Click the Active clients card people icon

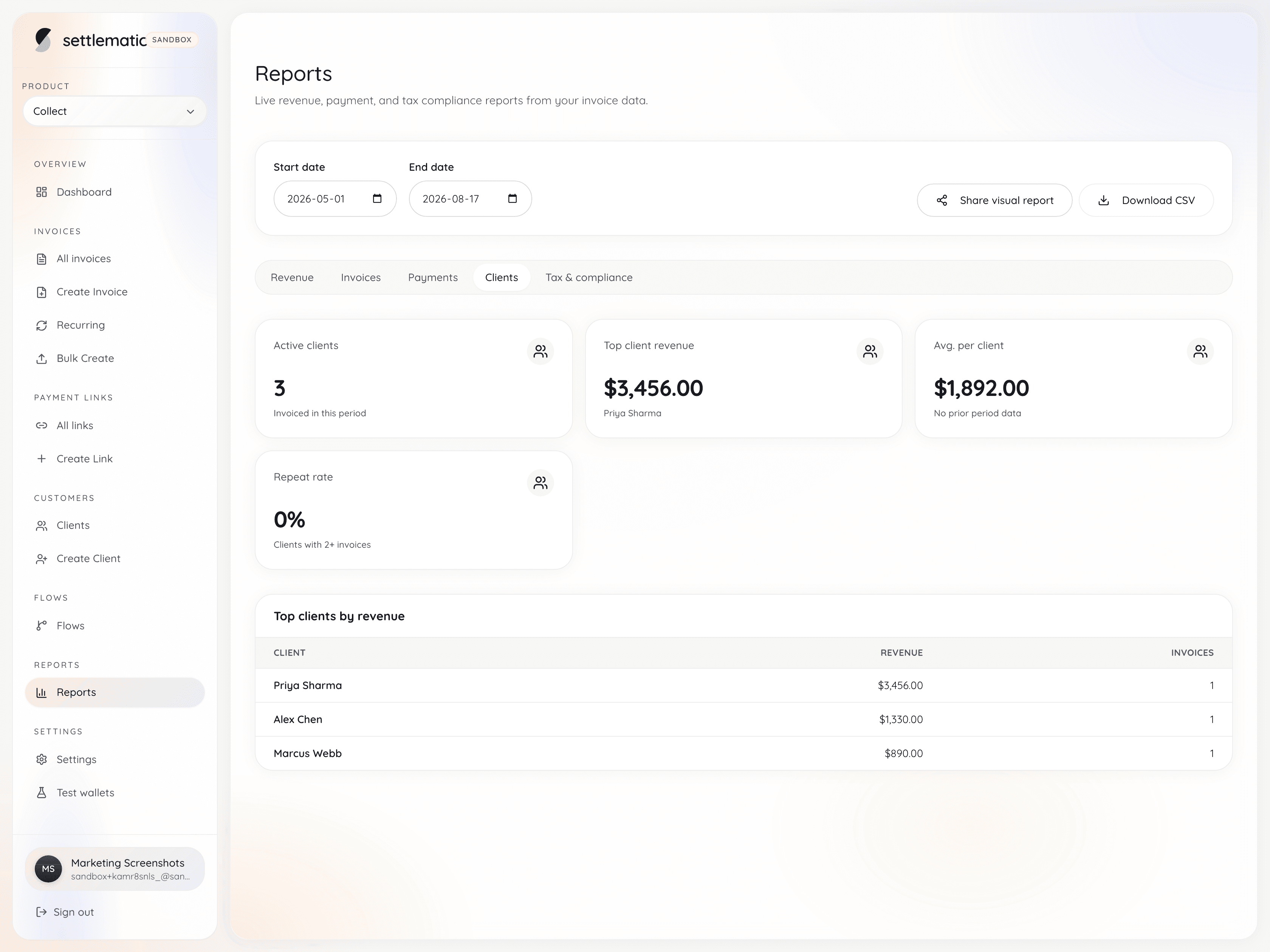pyautogui.click(x=540, y=351)
